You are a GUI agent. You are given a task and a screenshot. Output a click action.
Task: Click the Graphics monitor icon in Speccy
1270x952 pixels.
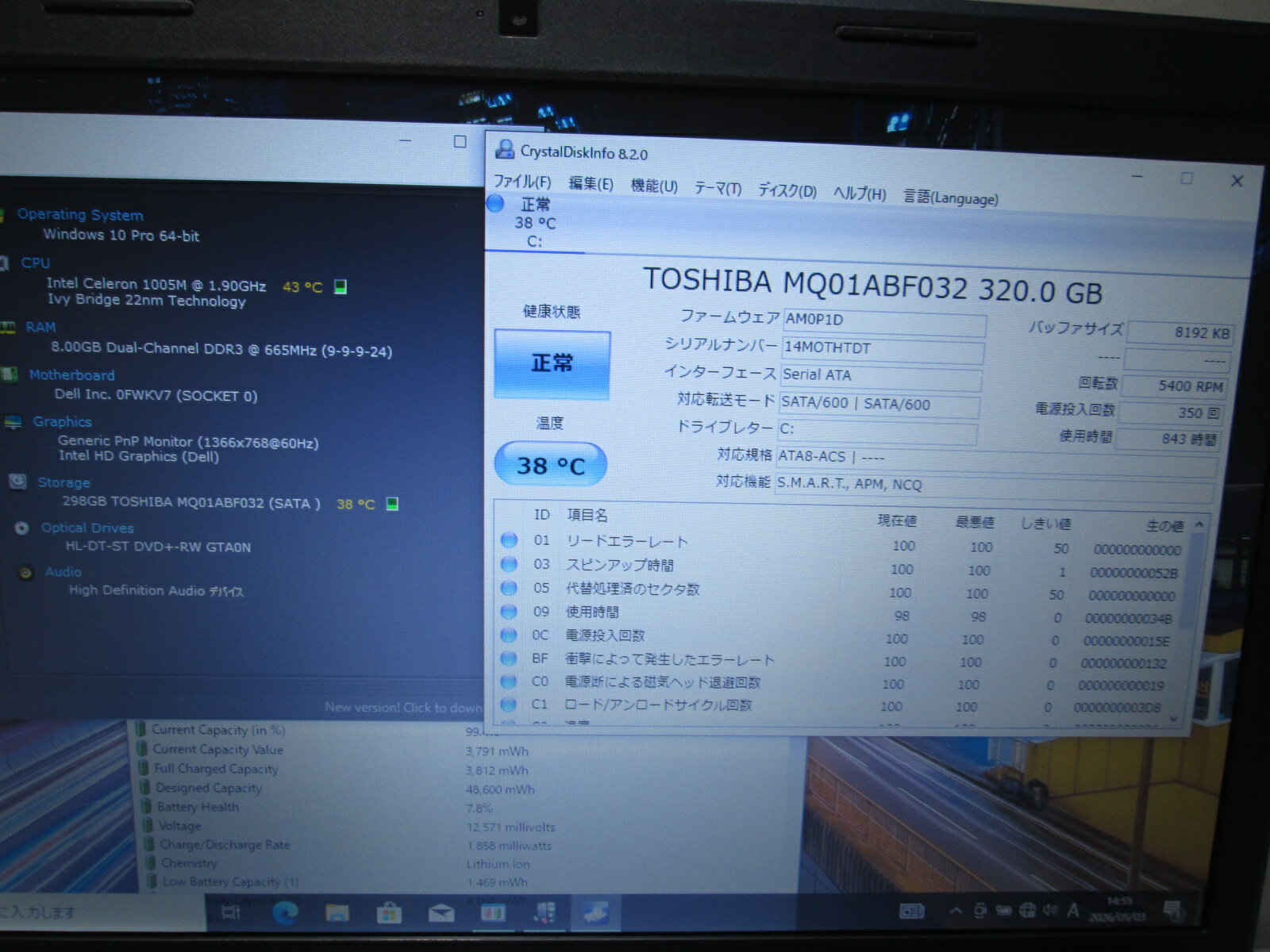(13, 421)
